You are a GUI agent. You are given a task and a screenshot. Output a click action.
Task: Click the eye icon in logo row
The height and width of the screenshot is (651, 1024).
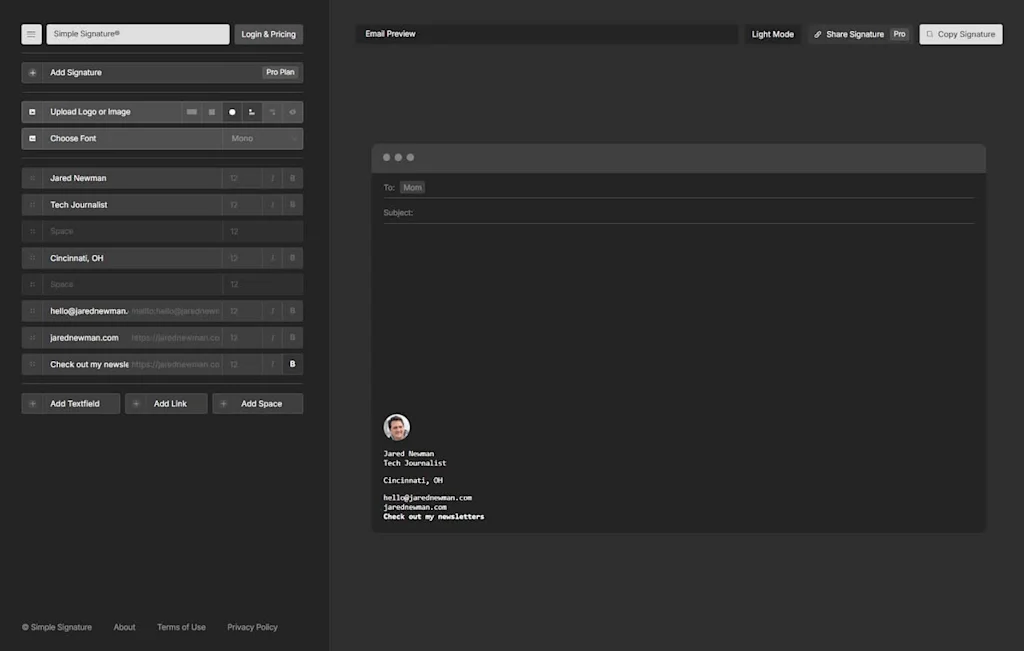click(292, 112)
